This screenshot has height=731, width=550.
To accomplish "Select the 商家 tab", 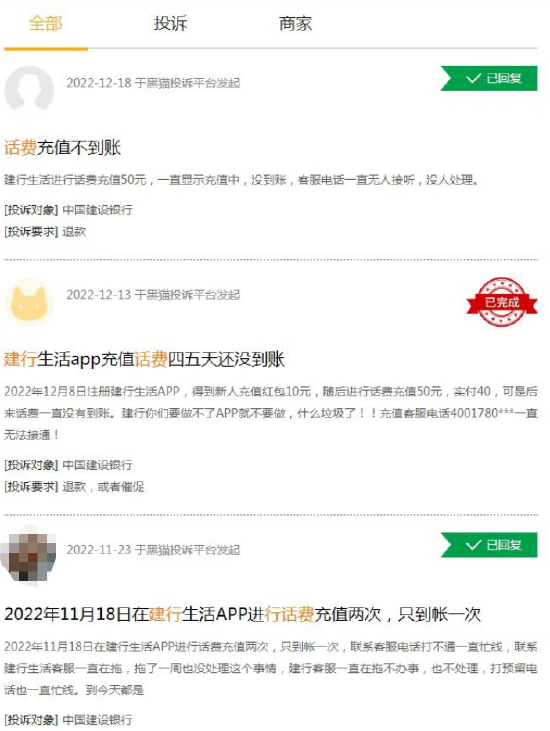I will tap(295, 23).
